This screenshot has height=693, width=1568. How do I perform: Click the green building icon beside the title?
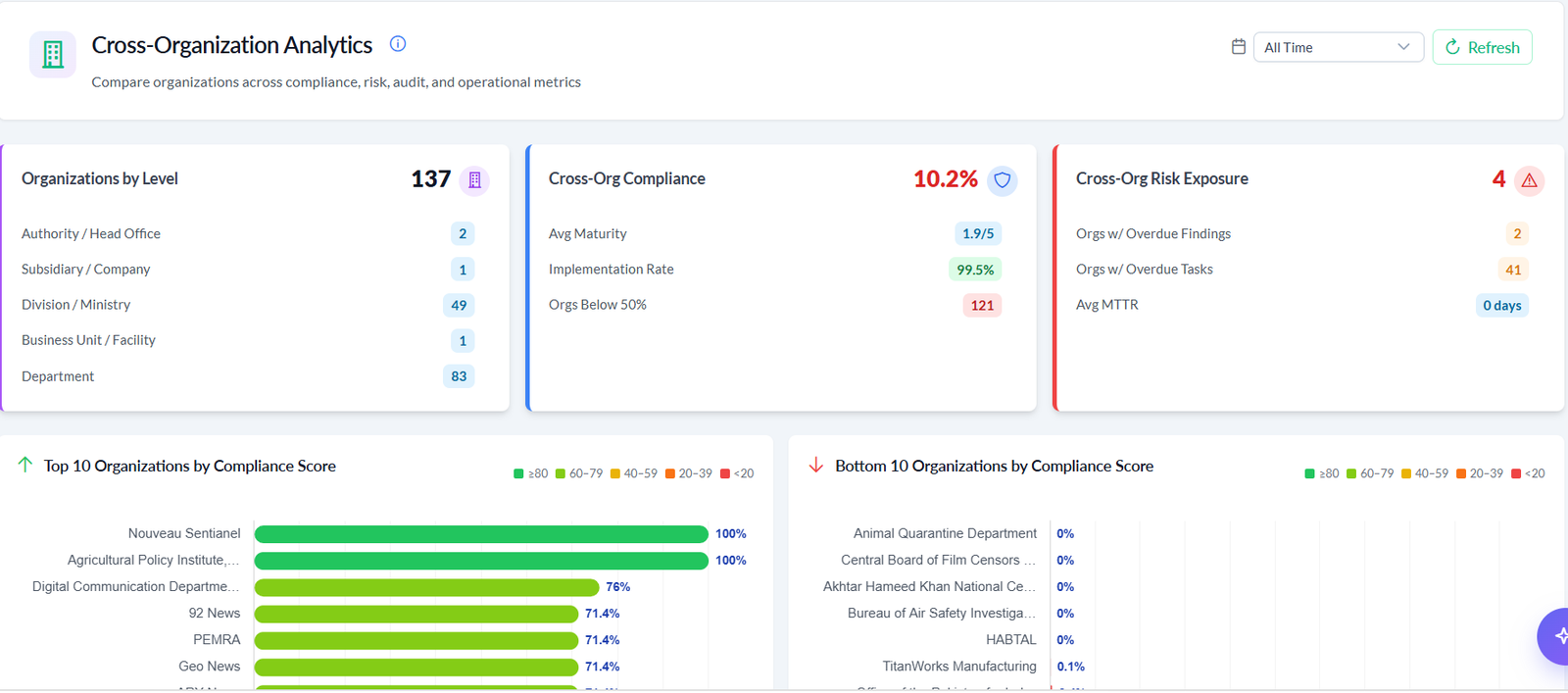[53, 54]
